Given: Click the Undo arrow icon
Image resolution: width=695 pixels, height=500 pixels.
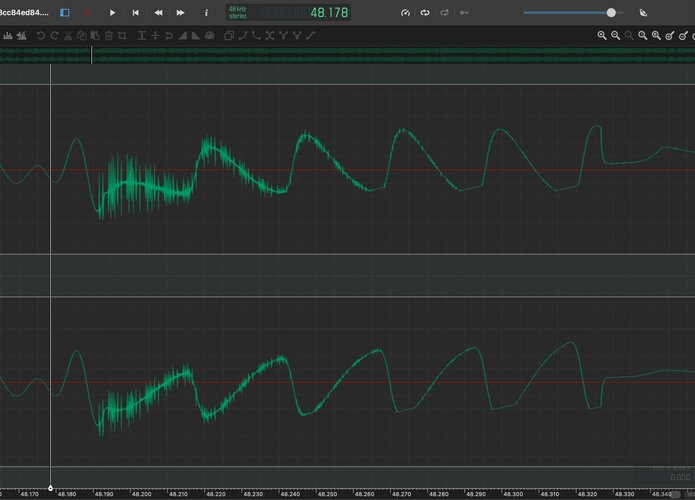Looking at the screenshot, I should 41,35.
